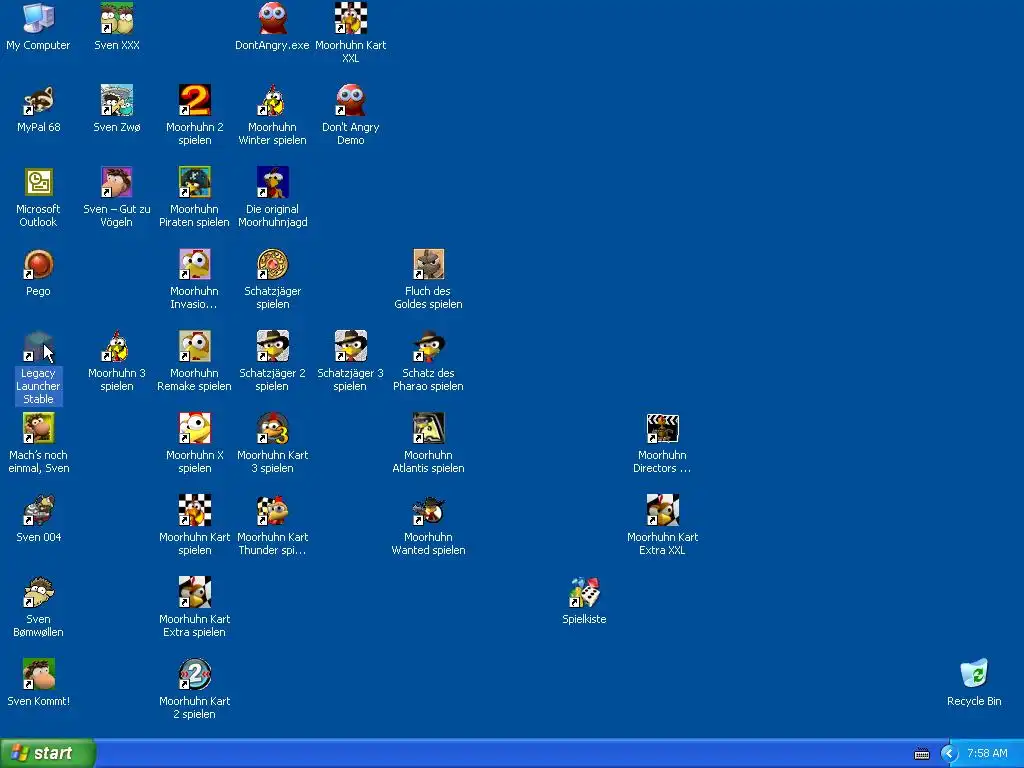Click the keyboard icon in system tray
The width and height of the screenshot is (1024, 768).
pos(921,754)
